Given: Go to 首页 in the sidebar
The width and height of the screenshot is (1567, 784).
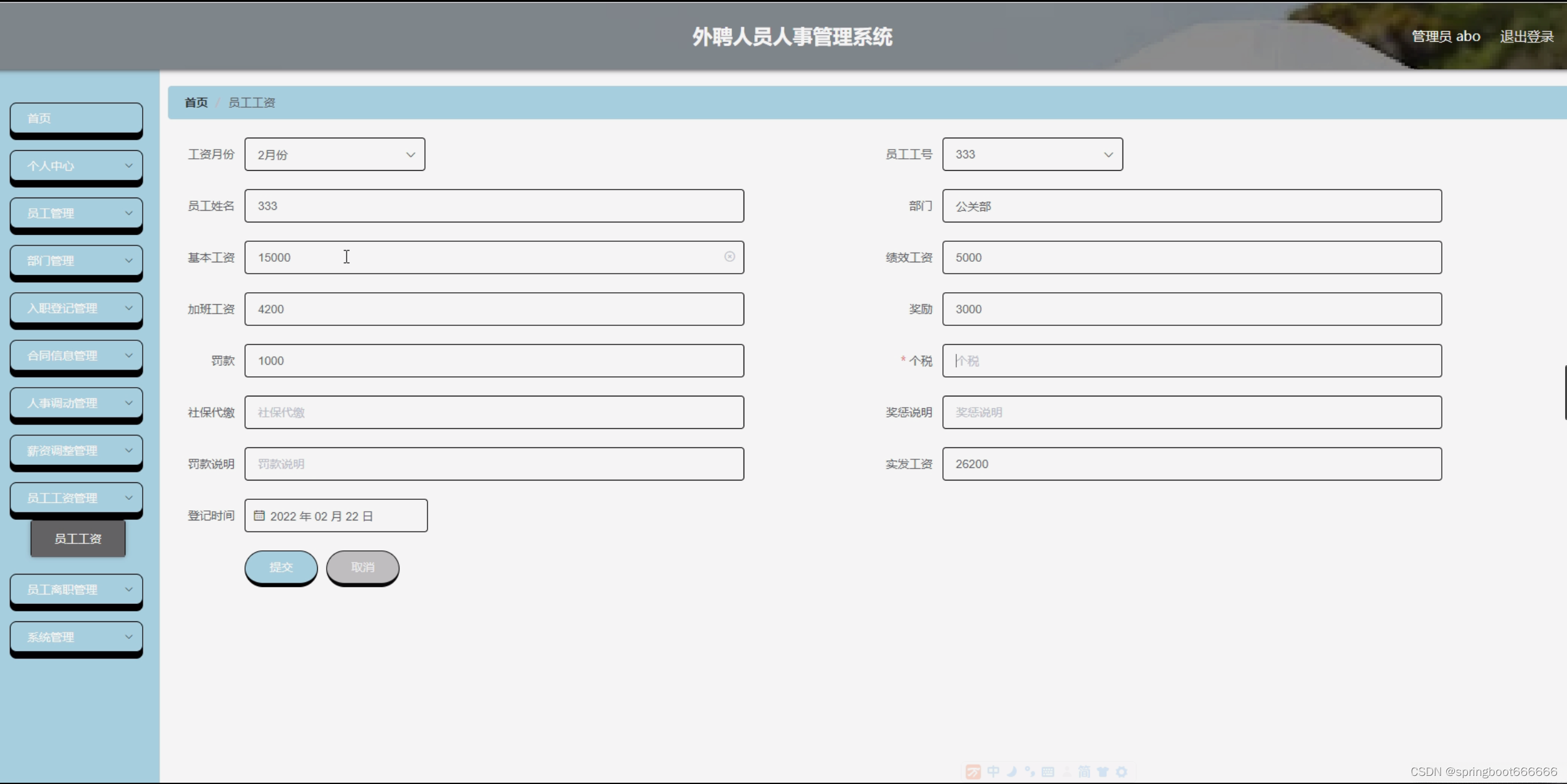Looking at the screenshot, I should [x=76, y=118].
